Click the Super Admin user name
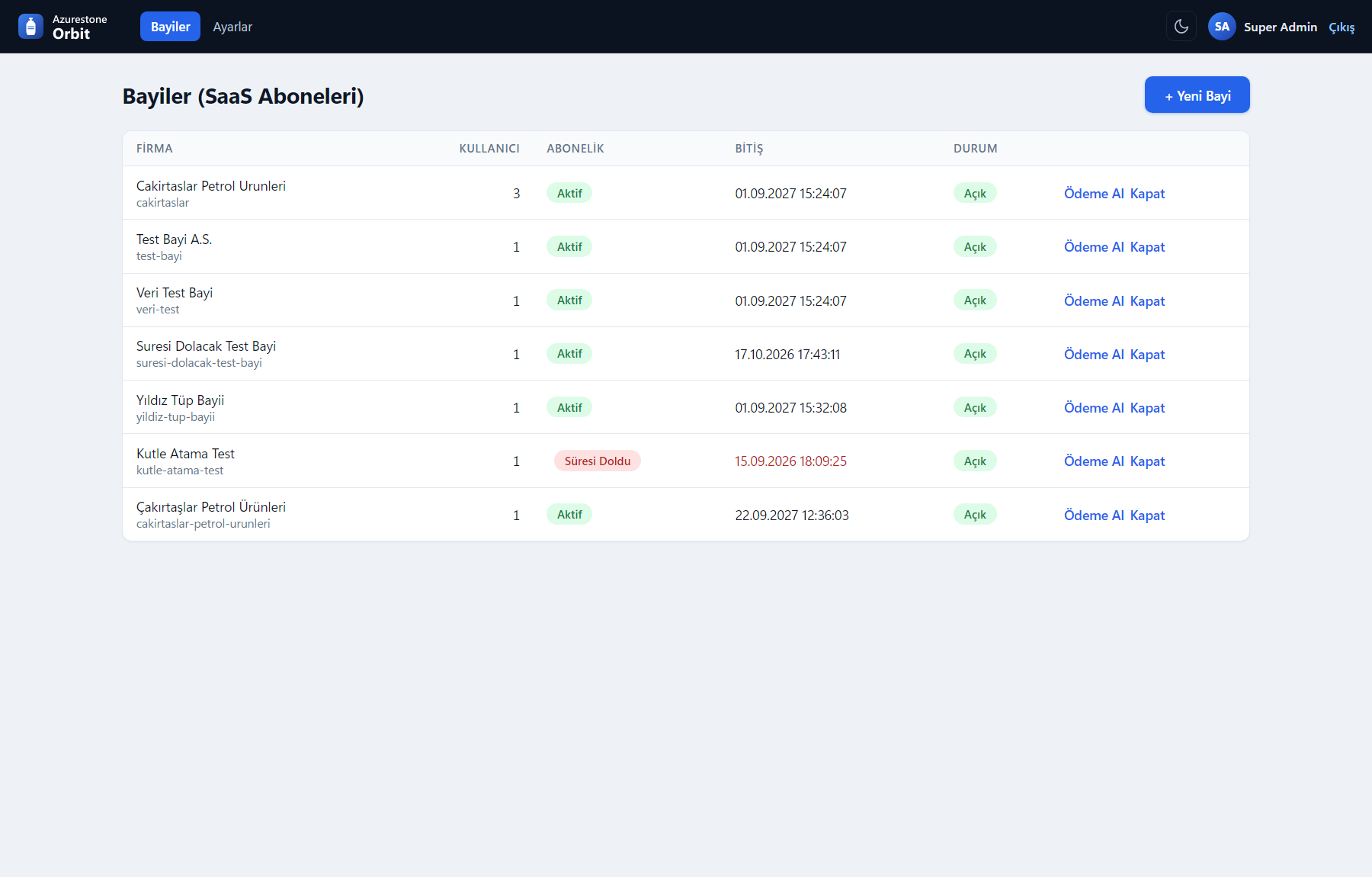Screen dimensions: 1372x877 click(1281, 27)
